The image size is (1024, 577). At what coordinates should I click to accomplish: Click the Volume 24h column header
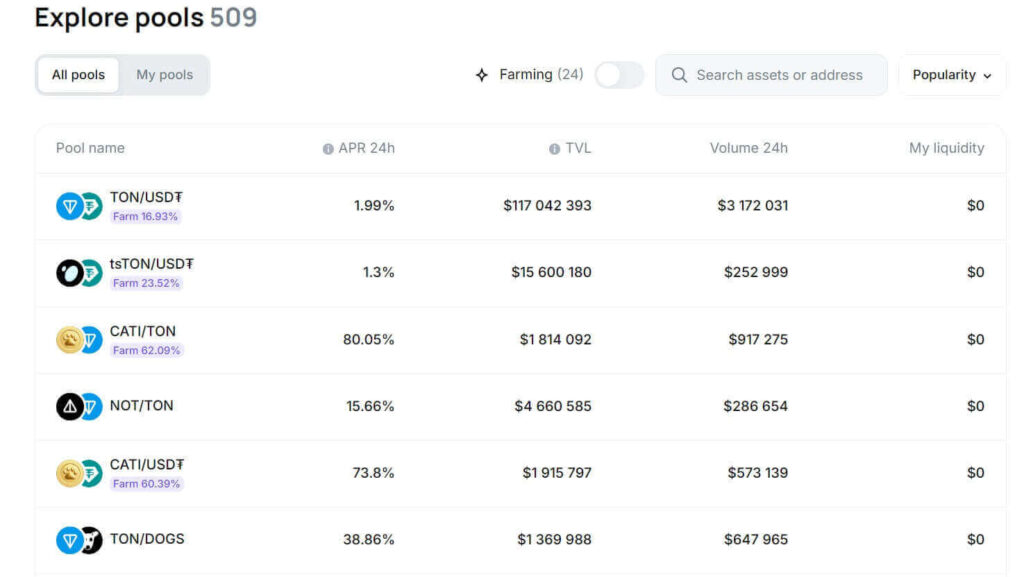748,148
